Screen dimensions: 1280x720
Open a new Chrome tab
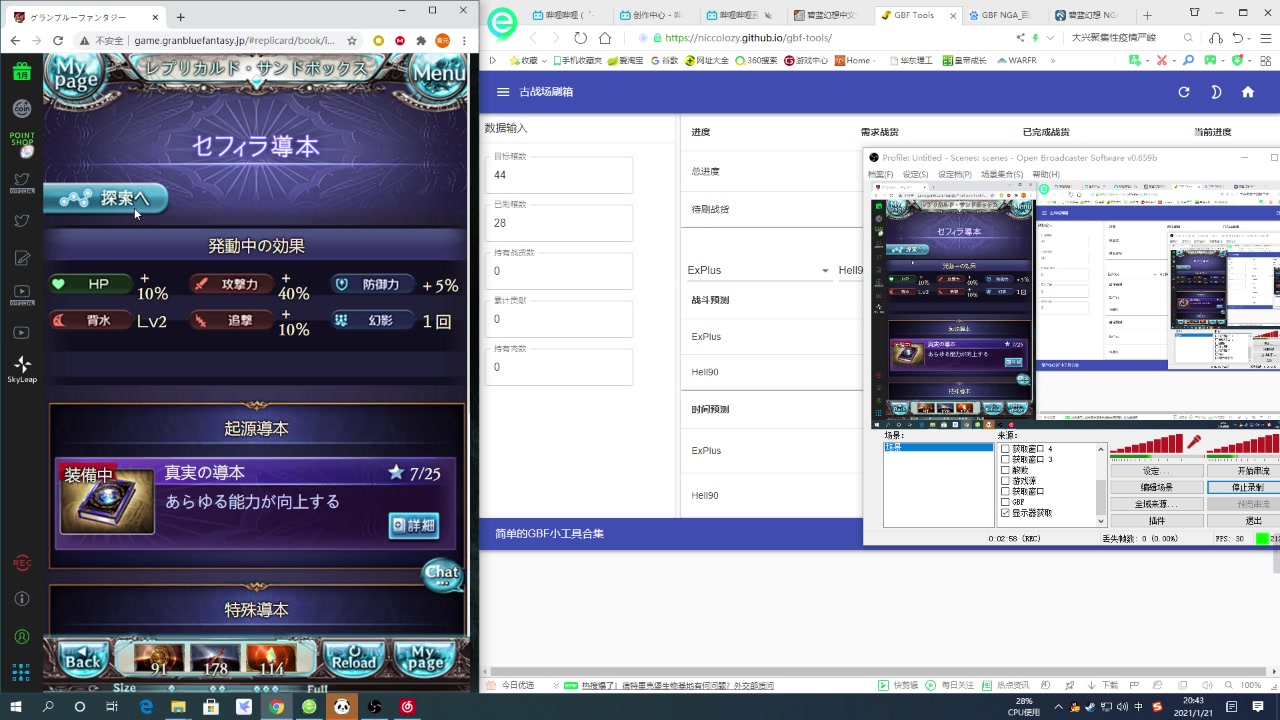pyautogui.click(x=180, y=17)
